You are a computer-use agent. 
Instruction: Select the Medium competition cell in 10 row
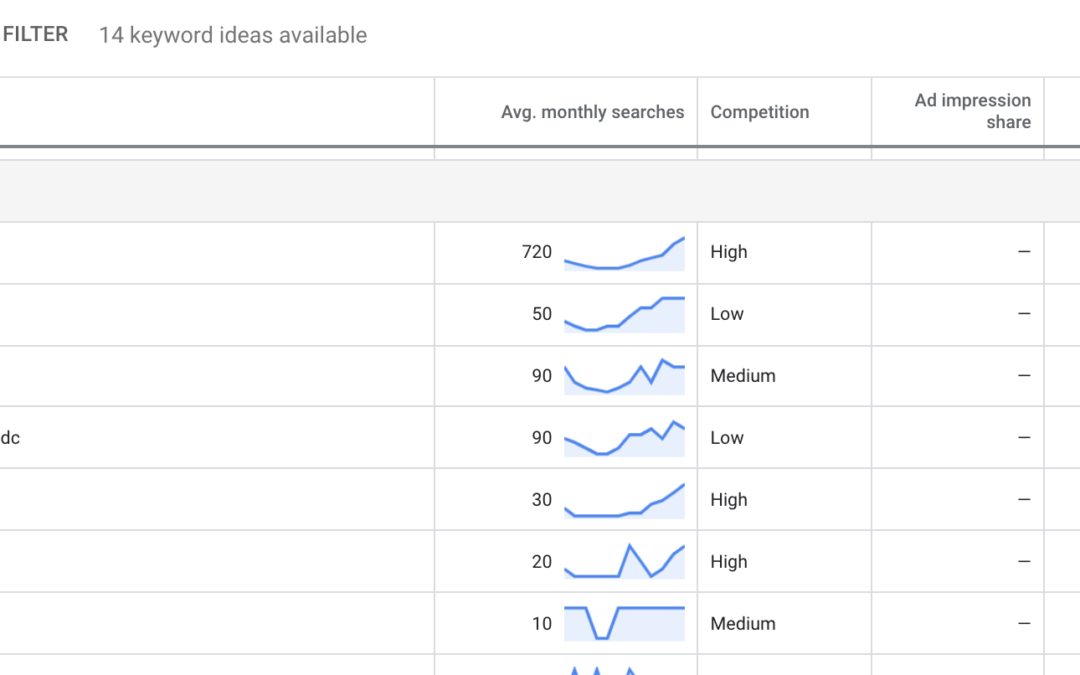742,624
